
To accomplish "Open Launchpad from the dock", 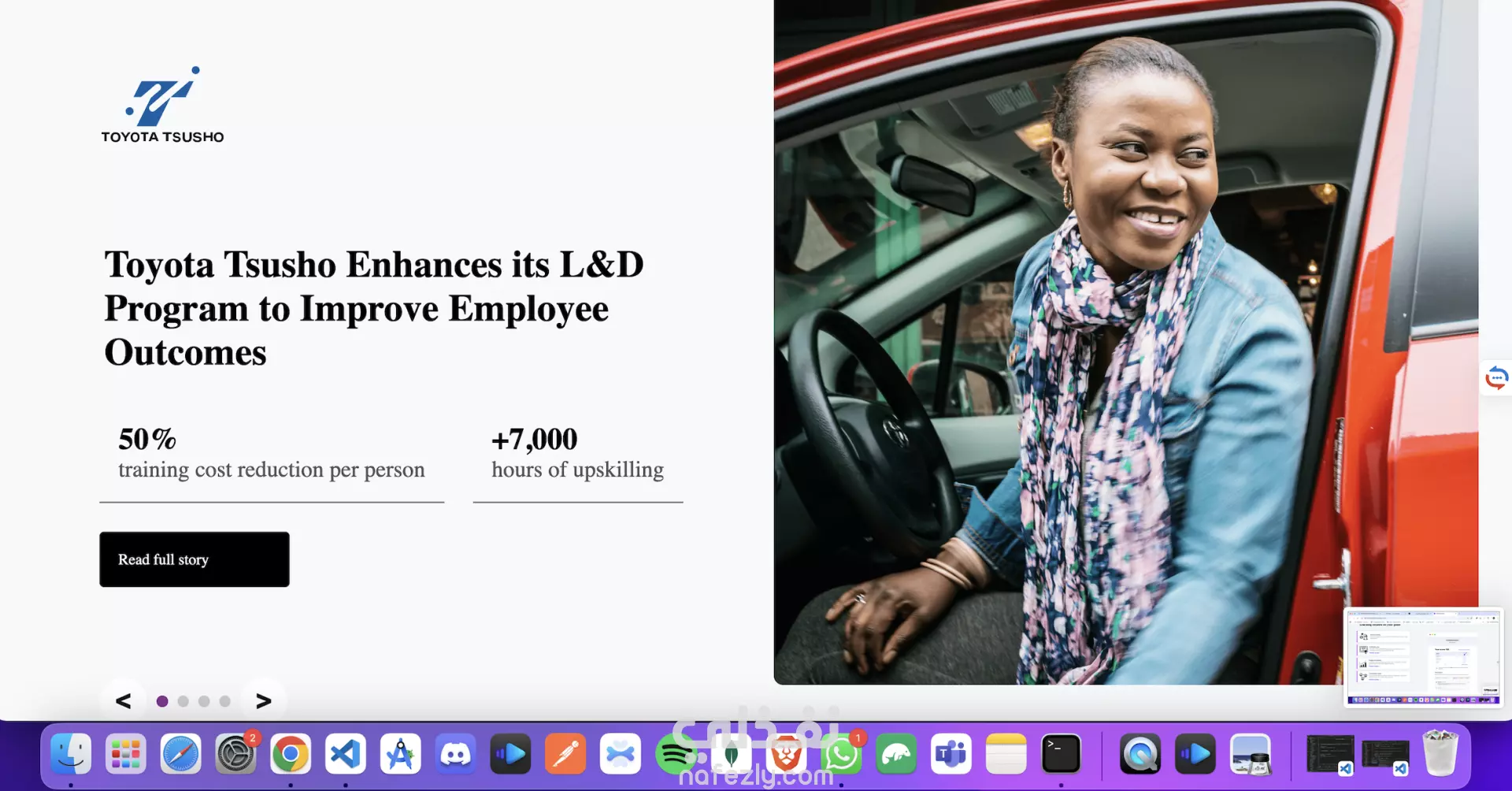I will (x=126, y=755).
